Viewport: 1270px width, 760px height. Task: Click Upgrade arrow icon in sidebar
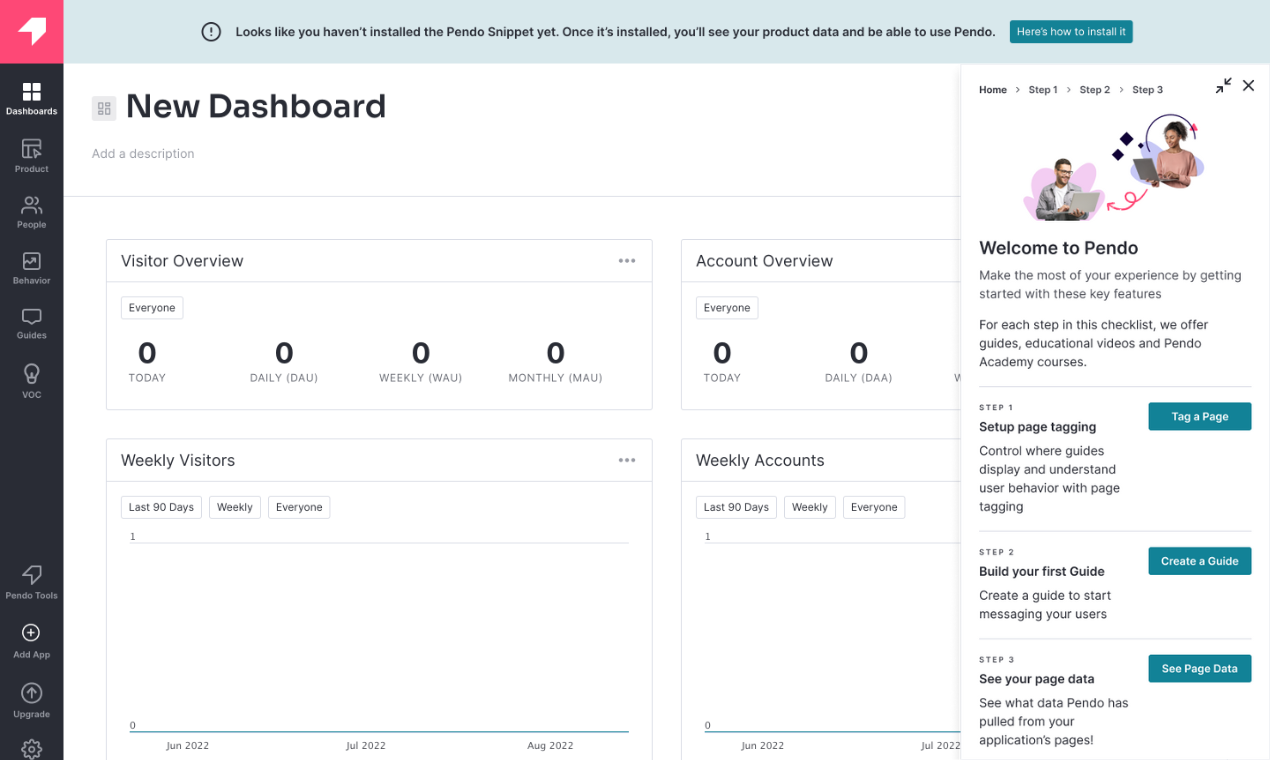pyautogui.click(x=31, y=693)
